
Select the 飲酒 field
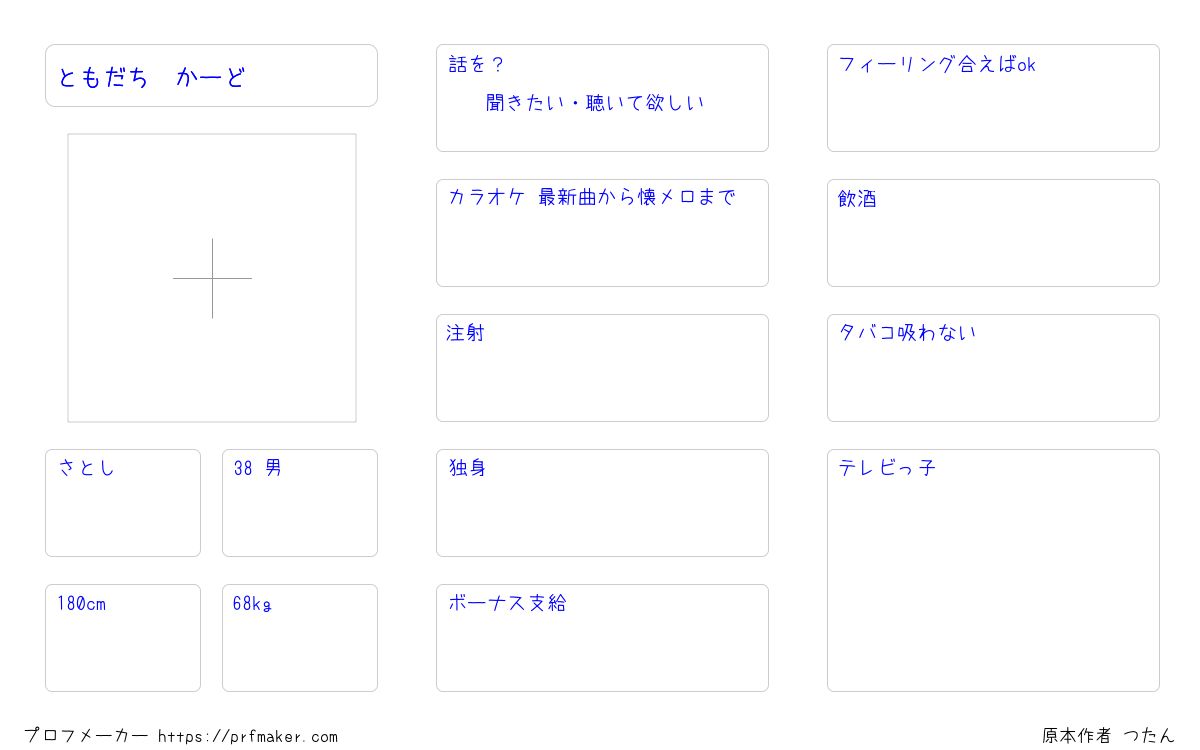tap(993, 233)
